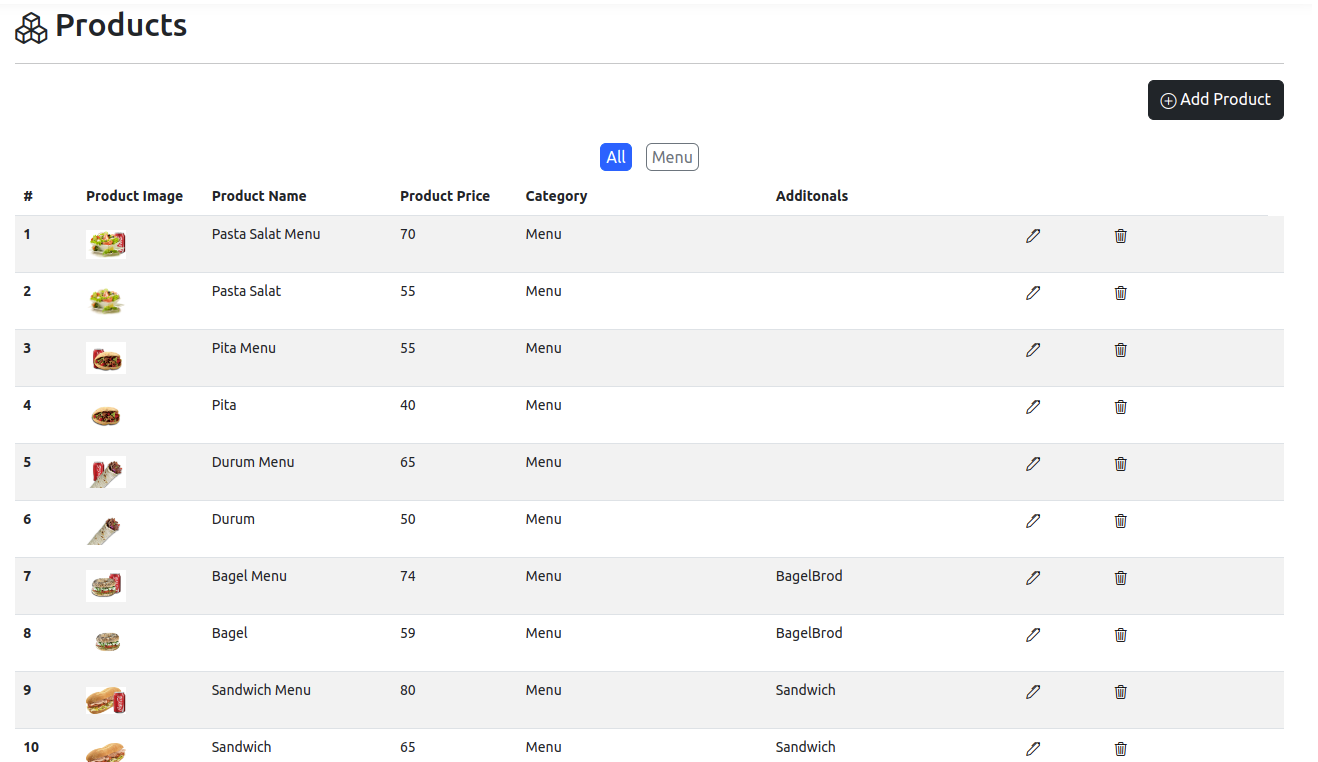Click the Product Name column header

coord(259,196)
